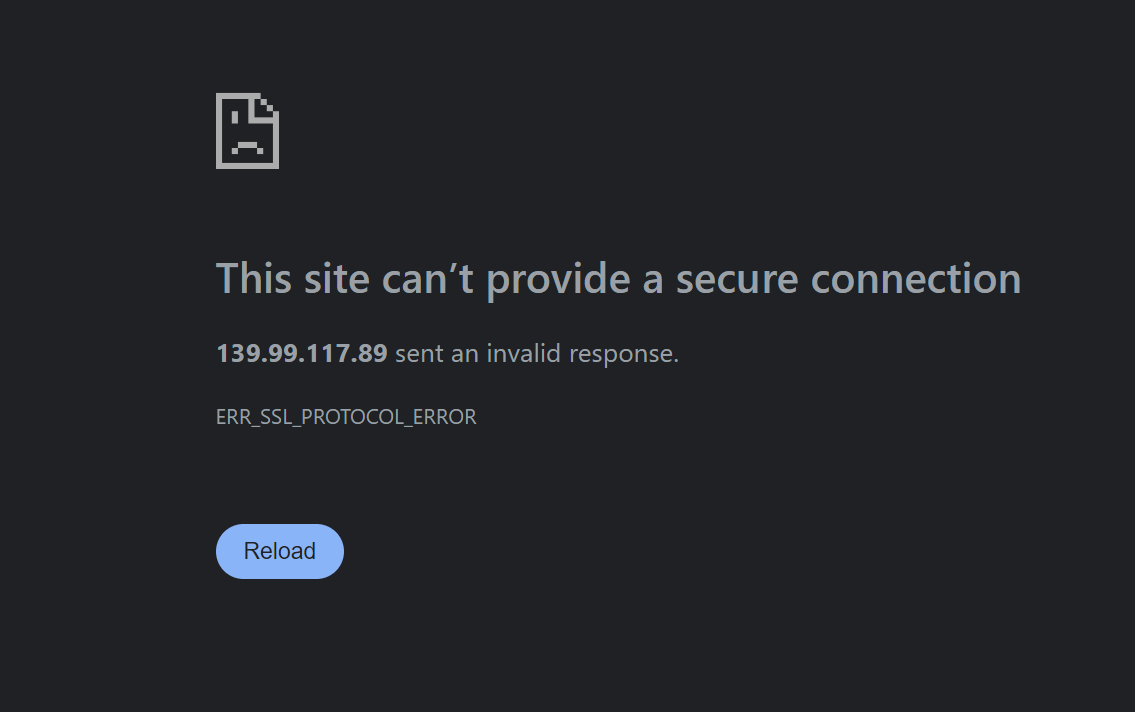This screenshot has width=1135, height=712.
Task: Click the "This site can't provide a secure connection" heading
Action: click(x=618, y=278)
